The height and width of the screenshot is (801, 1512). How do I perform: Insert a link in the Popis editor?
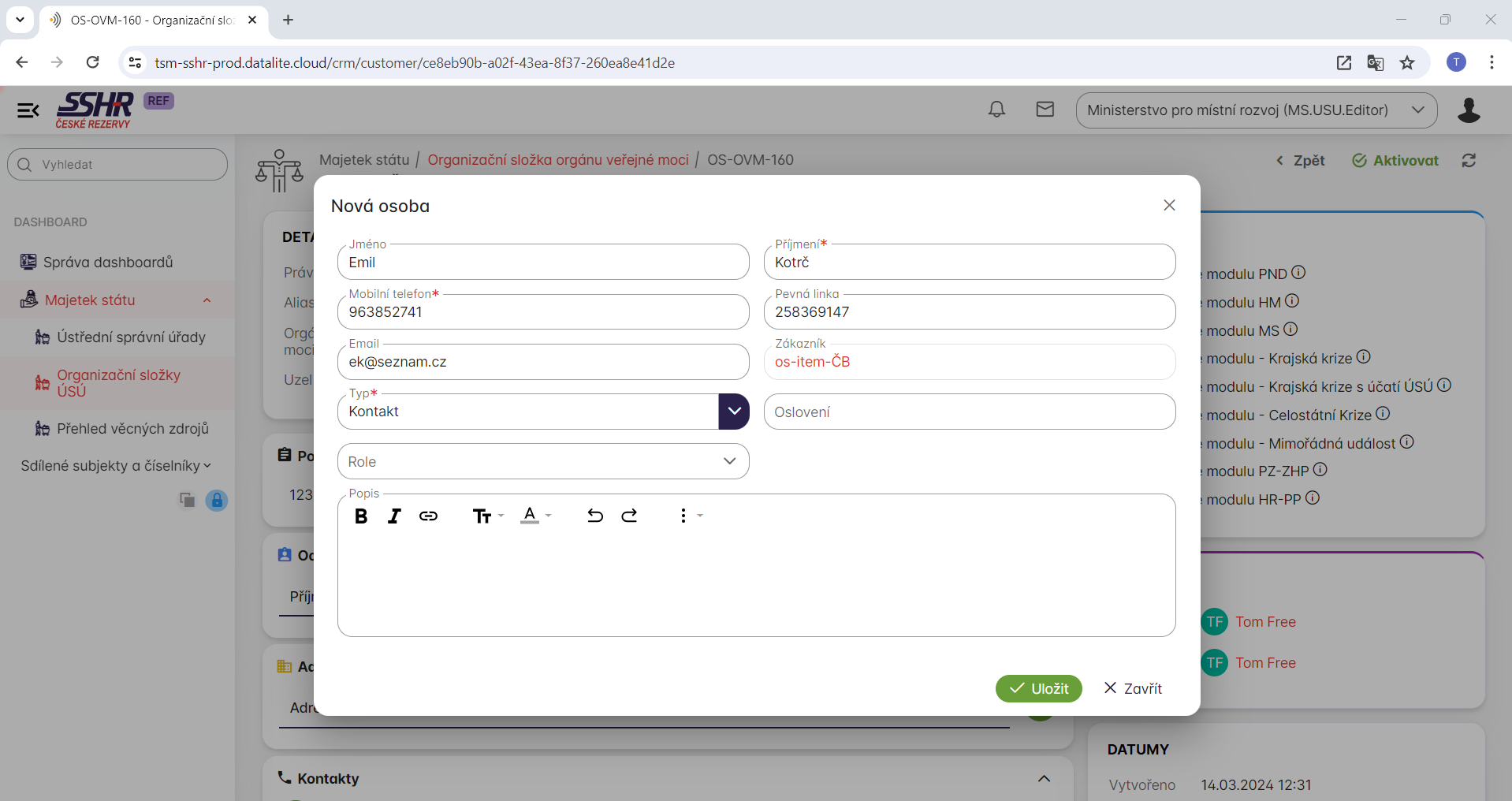(x=428, y=516)
